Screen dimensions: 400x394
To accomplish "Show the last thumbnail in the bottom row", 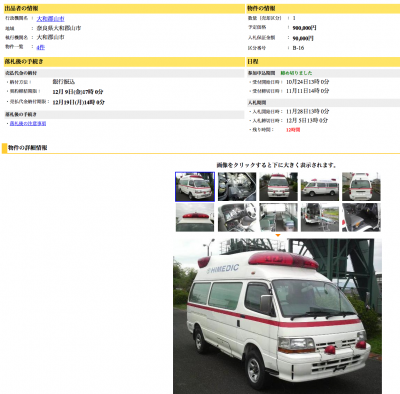I will click(361, 217).
